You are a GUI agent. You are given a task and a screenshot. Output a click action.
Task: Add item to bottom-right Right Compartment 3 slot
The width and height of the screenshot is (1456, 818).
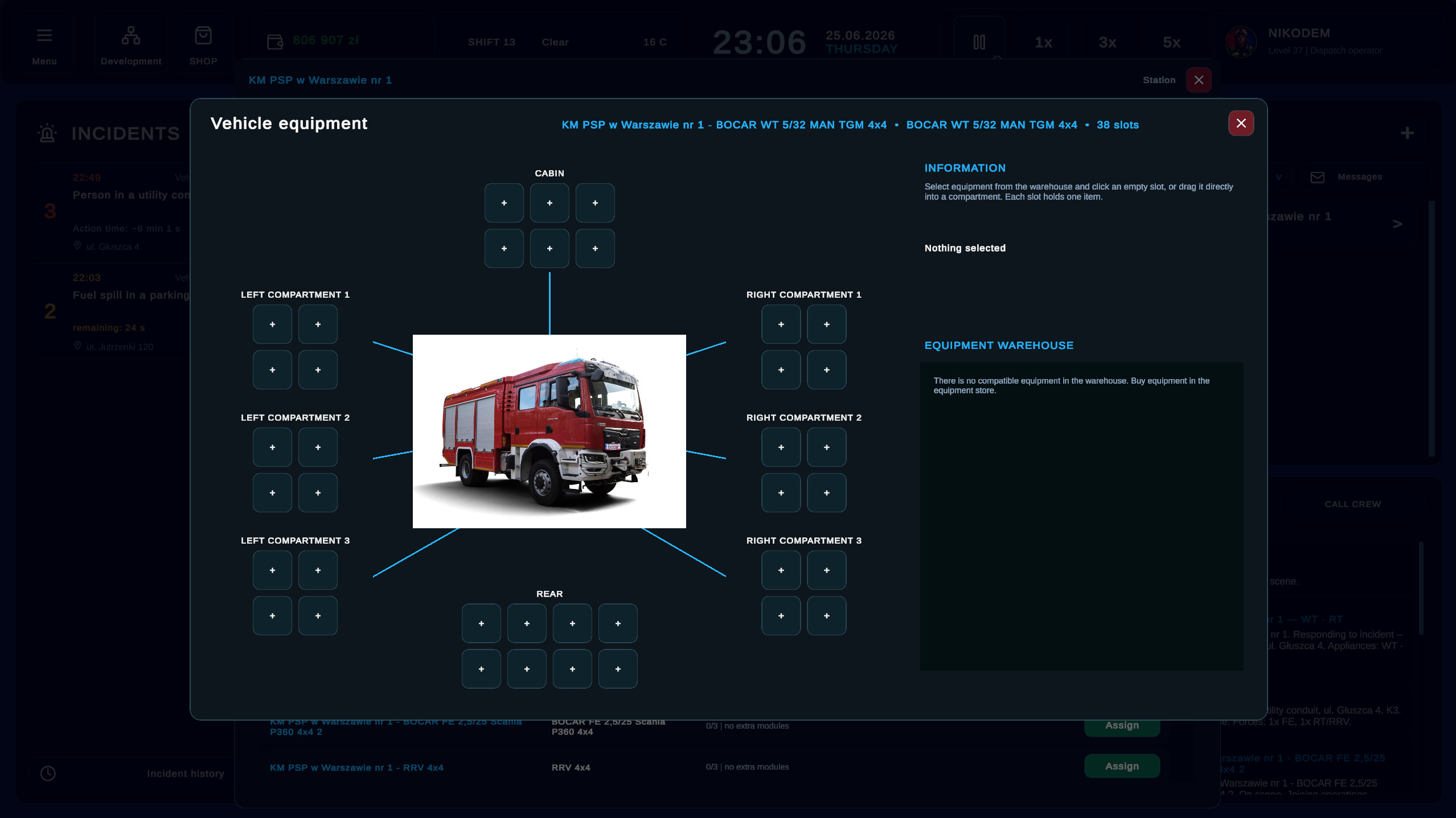pos(827,616)
